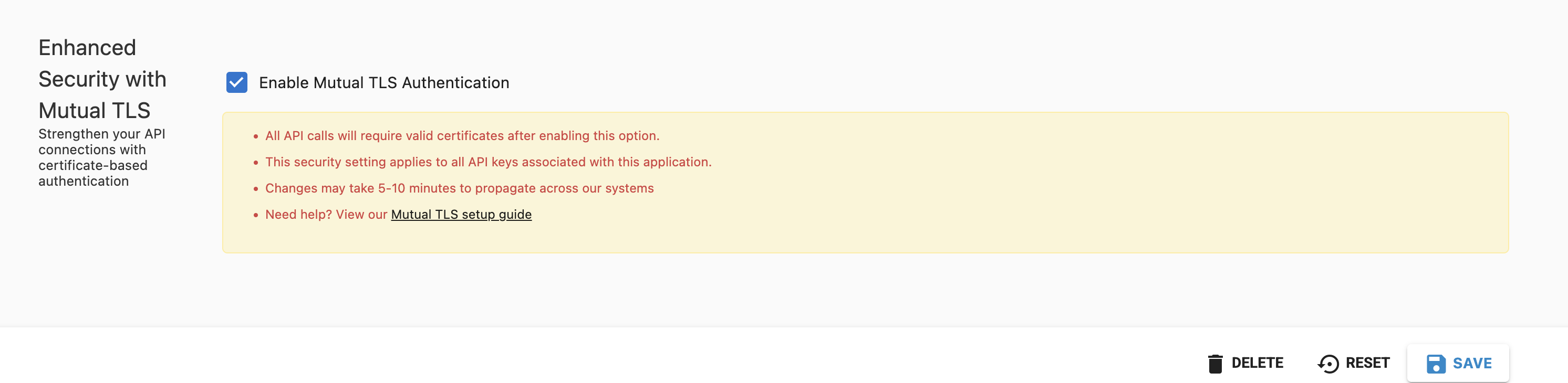Click the "Security with" heading line

102,80
